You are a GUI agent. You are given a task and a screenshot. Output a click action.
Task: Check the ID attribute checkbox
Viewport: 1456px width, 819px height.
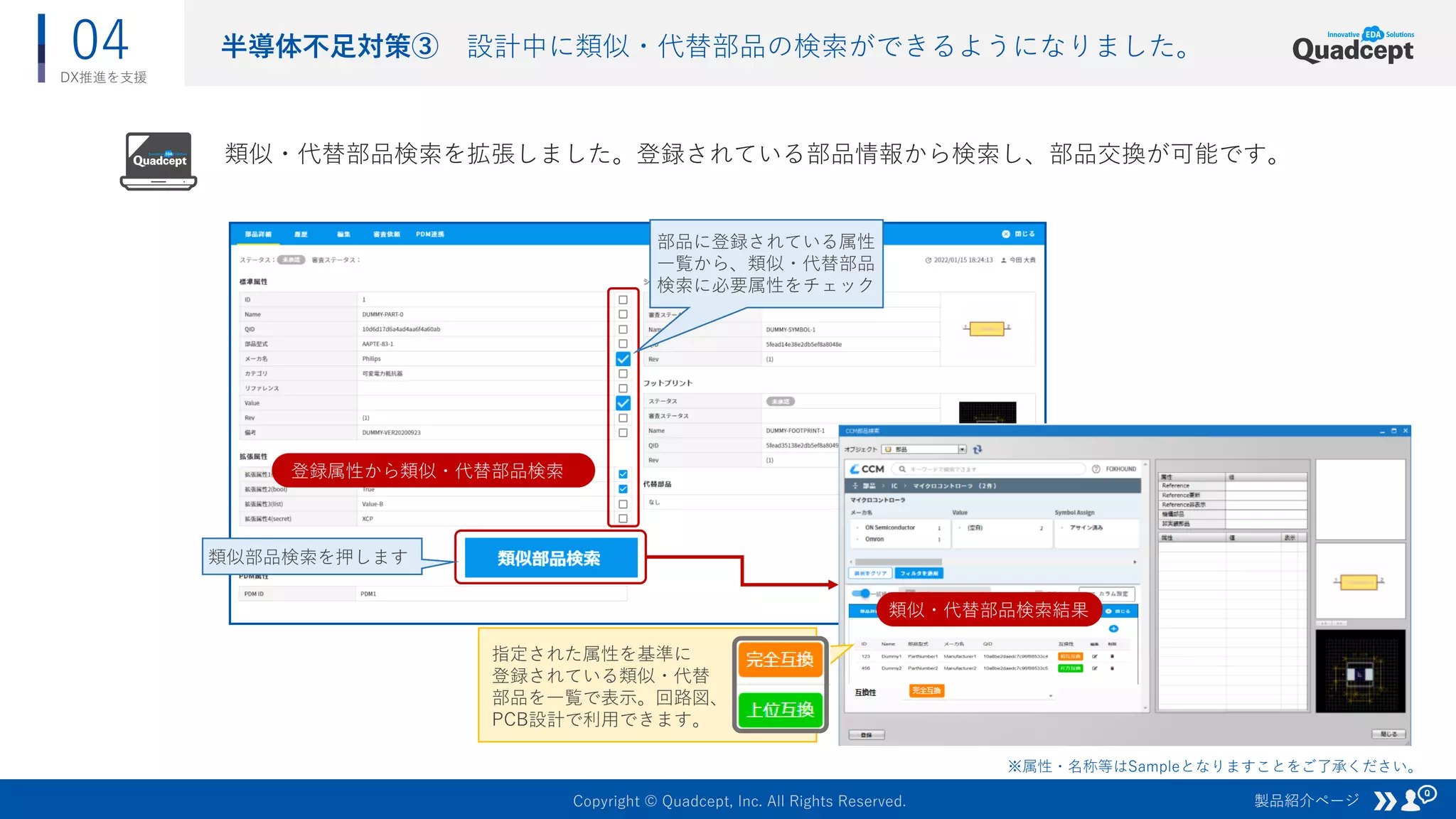[623, 300]
